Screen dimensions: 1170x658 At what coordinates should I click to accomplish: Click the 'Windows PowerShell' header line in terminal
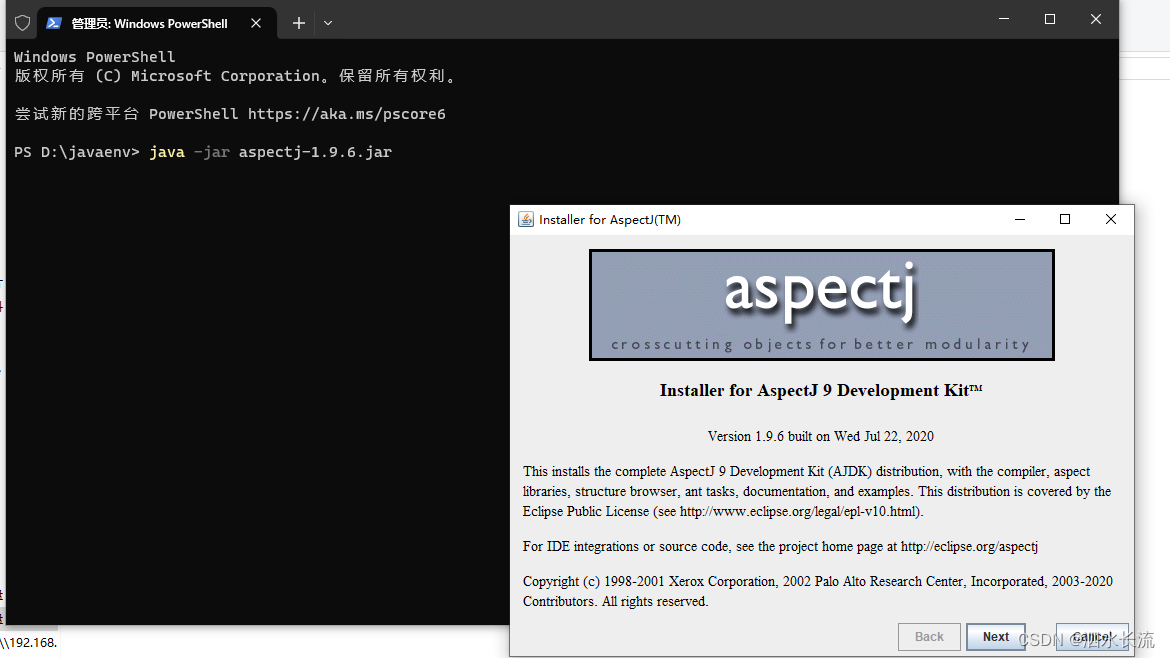(x=95, y=57)
